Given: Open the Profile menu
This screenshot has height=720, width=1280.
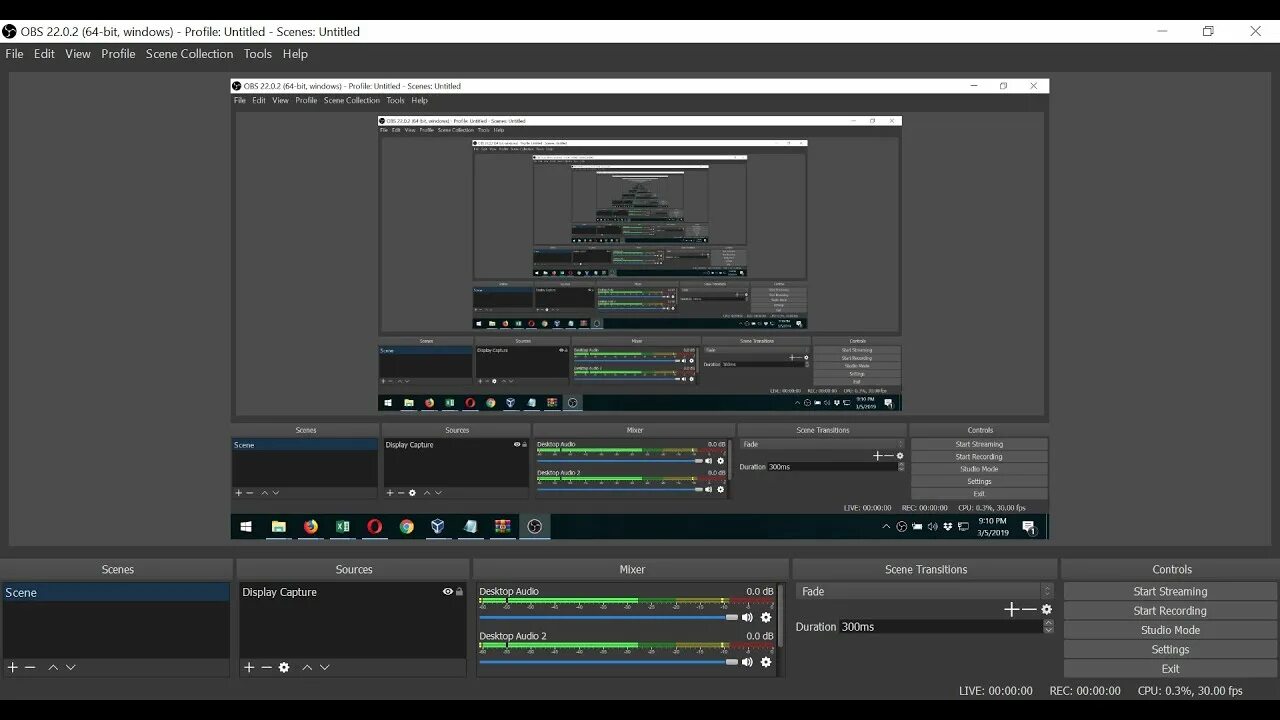Looking at the screenshot, I should point(118,54).
